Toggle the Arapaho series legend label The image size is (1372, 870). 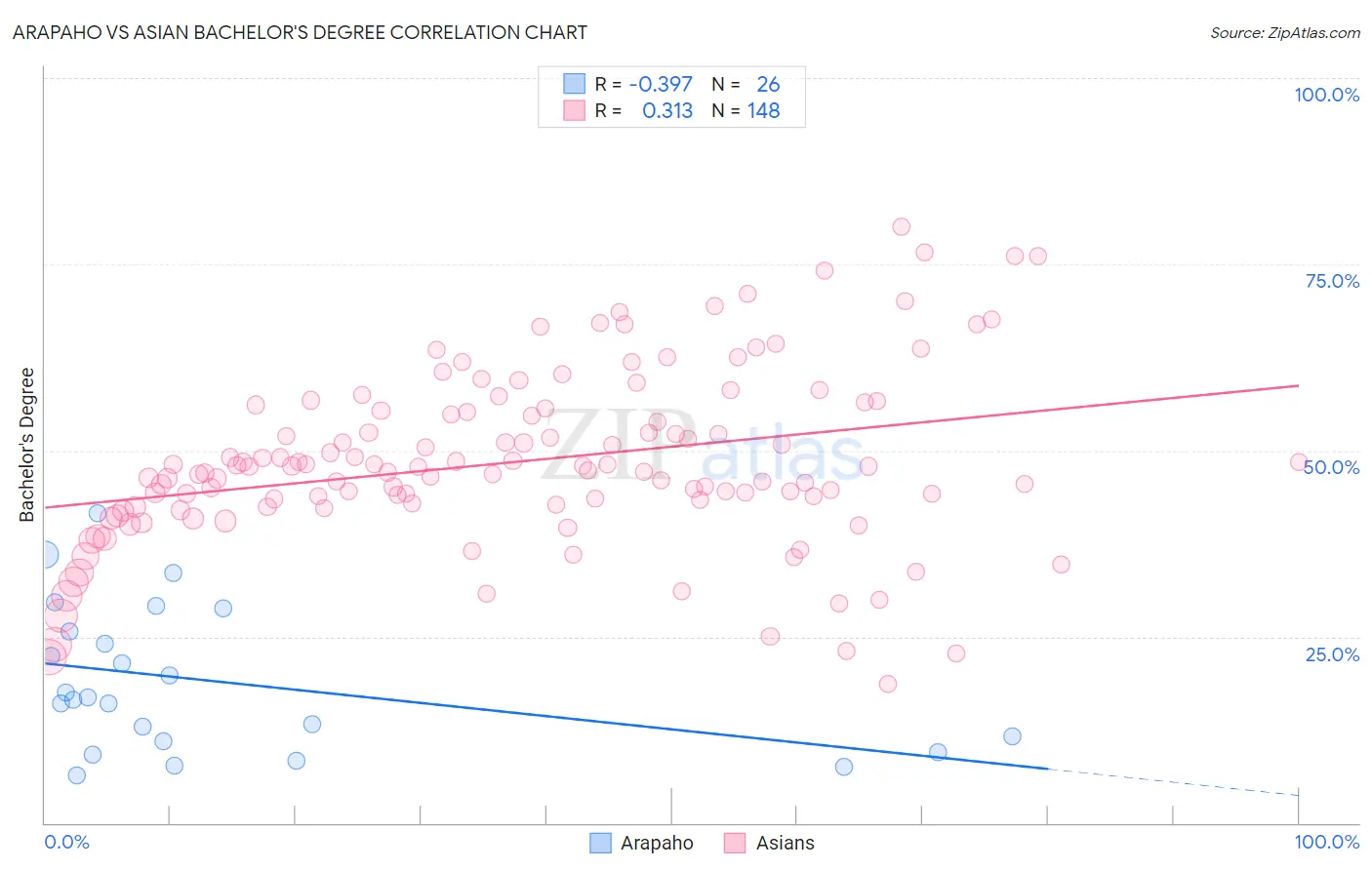657,843
